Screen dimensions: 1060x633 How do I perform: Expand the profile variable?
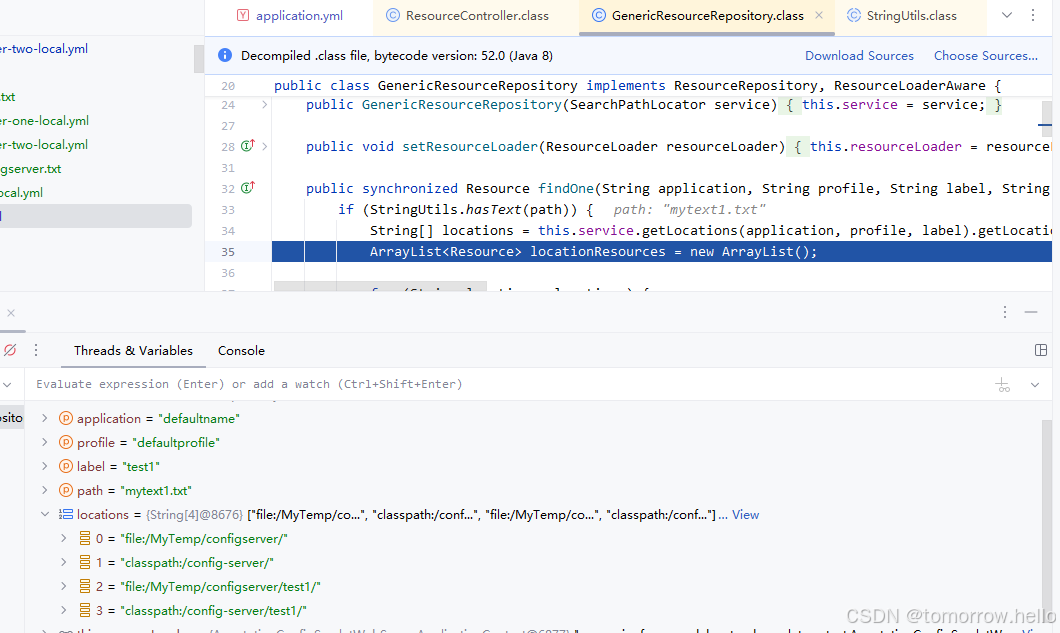45,442
